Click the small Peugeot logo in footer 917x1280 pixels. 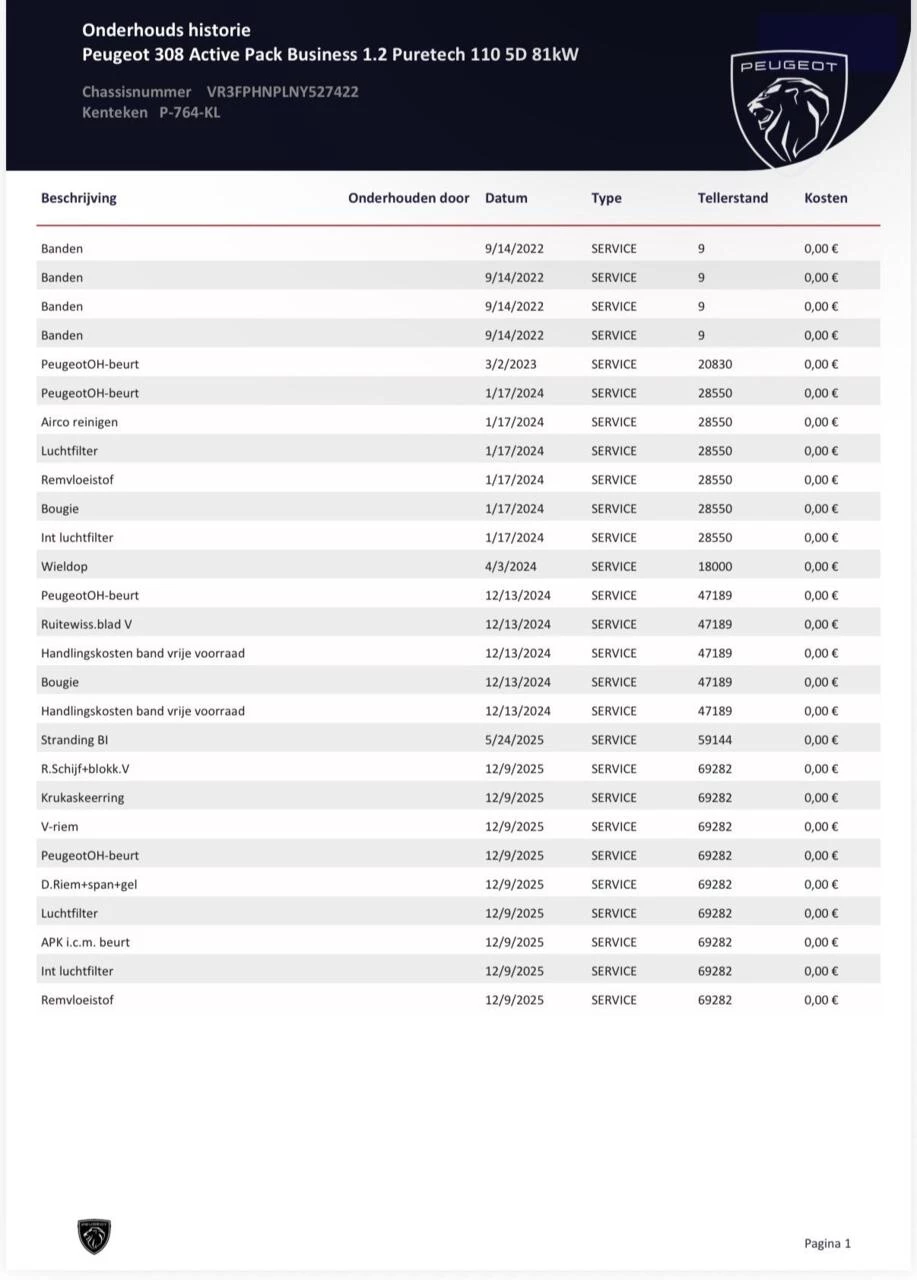(95, 1237)
